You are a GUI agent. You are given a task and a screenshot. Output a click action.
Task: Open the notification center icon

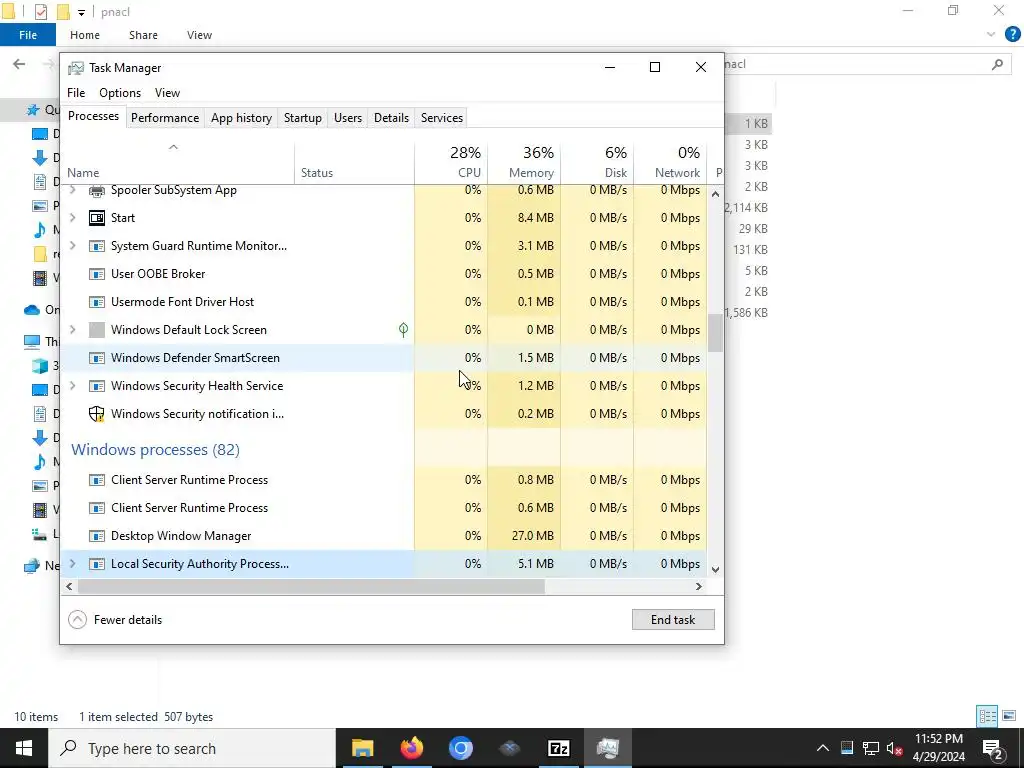pos(993,748)
